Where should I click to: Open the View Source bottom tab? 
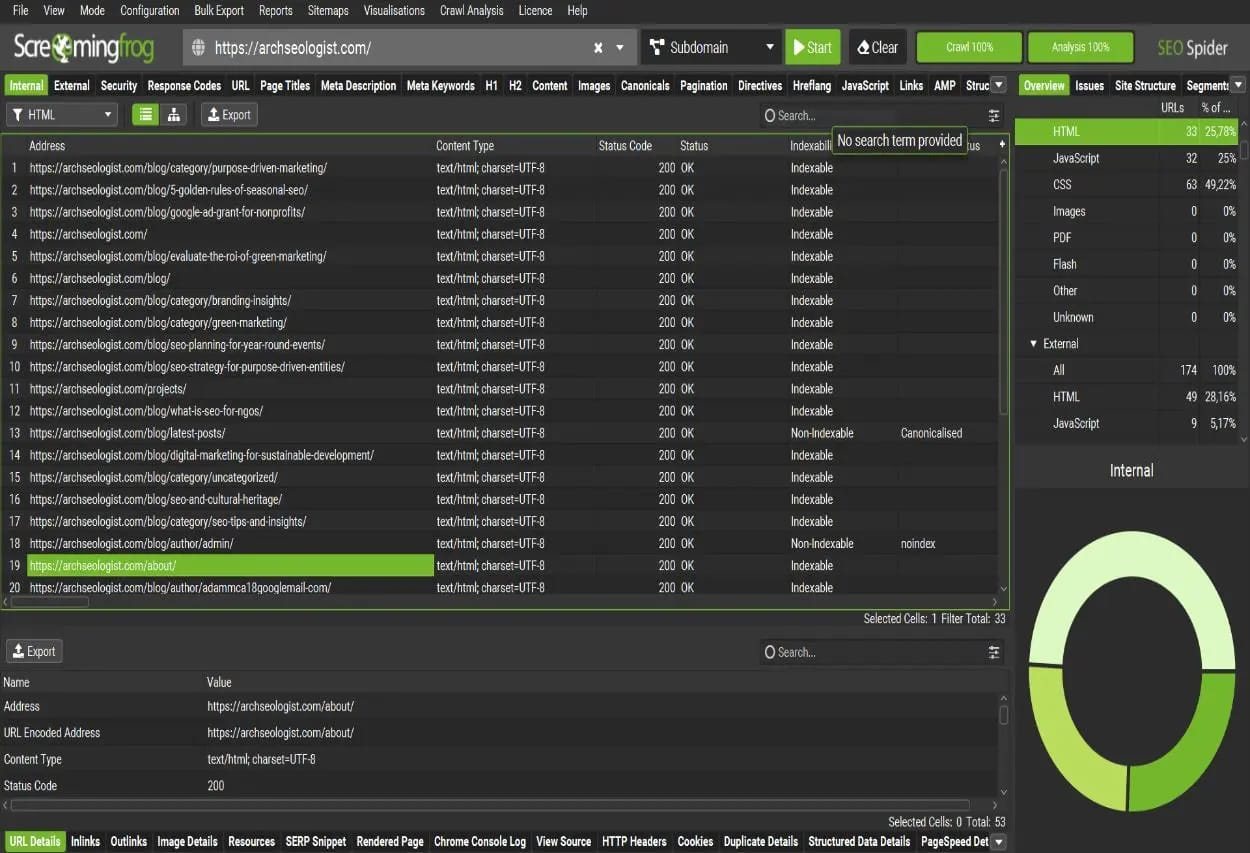point(563,842)
